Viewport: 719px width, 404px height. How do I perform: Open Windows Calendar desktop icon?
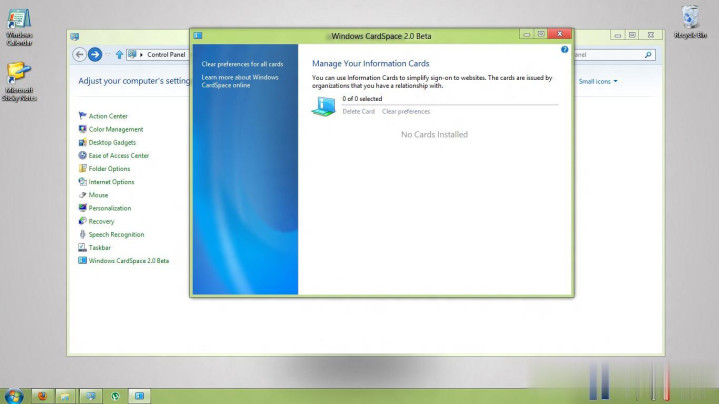(19, 27)
